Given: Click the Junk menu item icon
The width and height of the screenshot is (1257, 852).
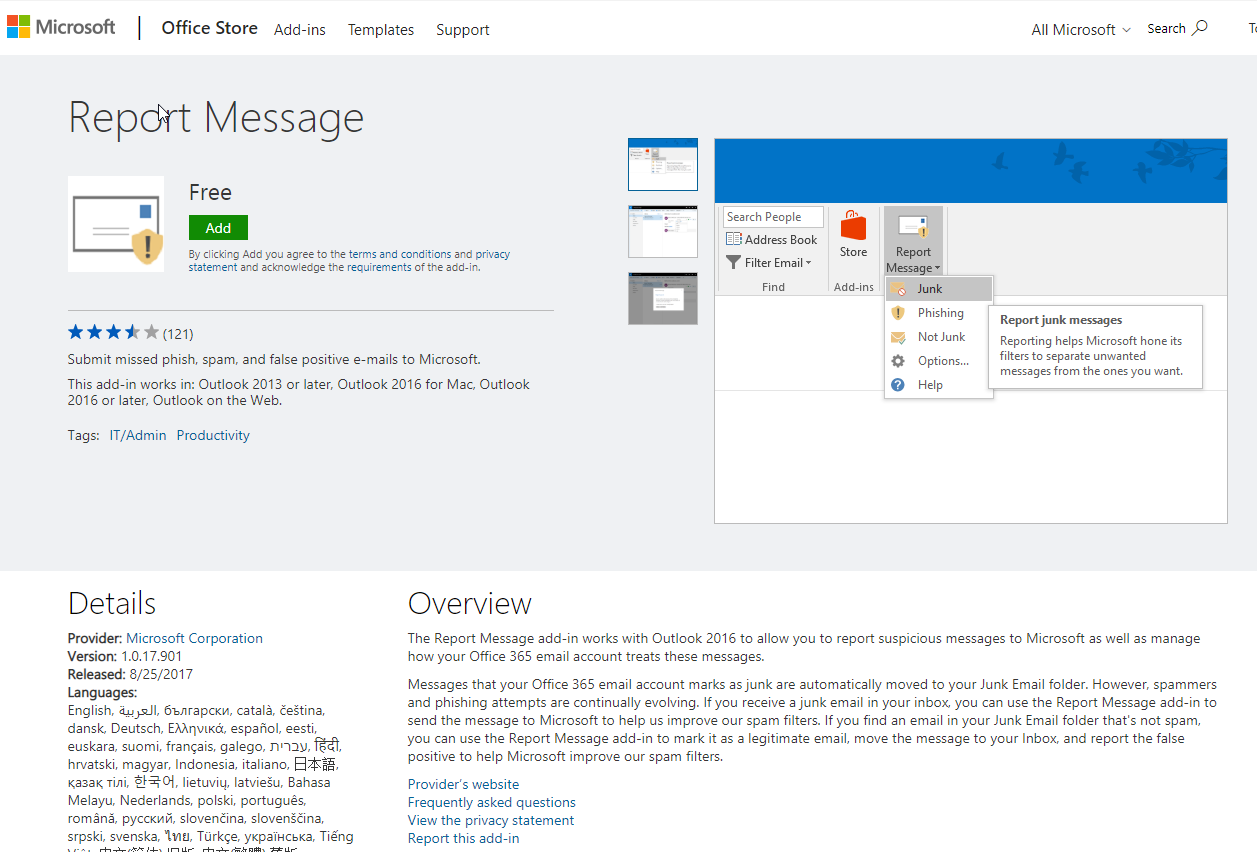Looking at the screenshot, I should pos(898,289).
